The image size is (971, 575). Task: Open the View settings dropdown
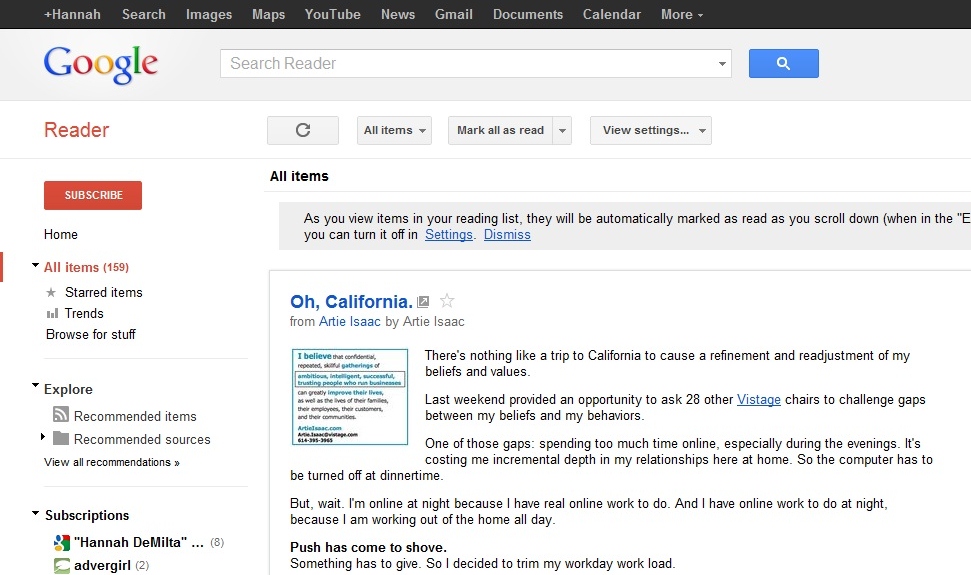point(650,130)
